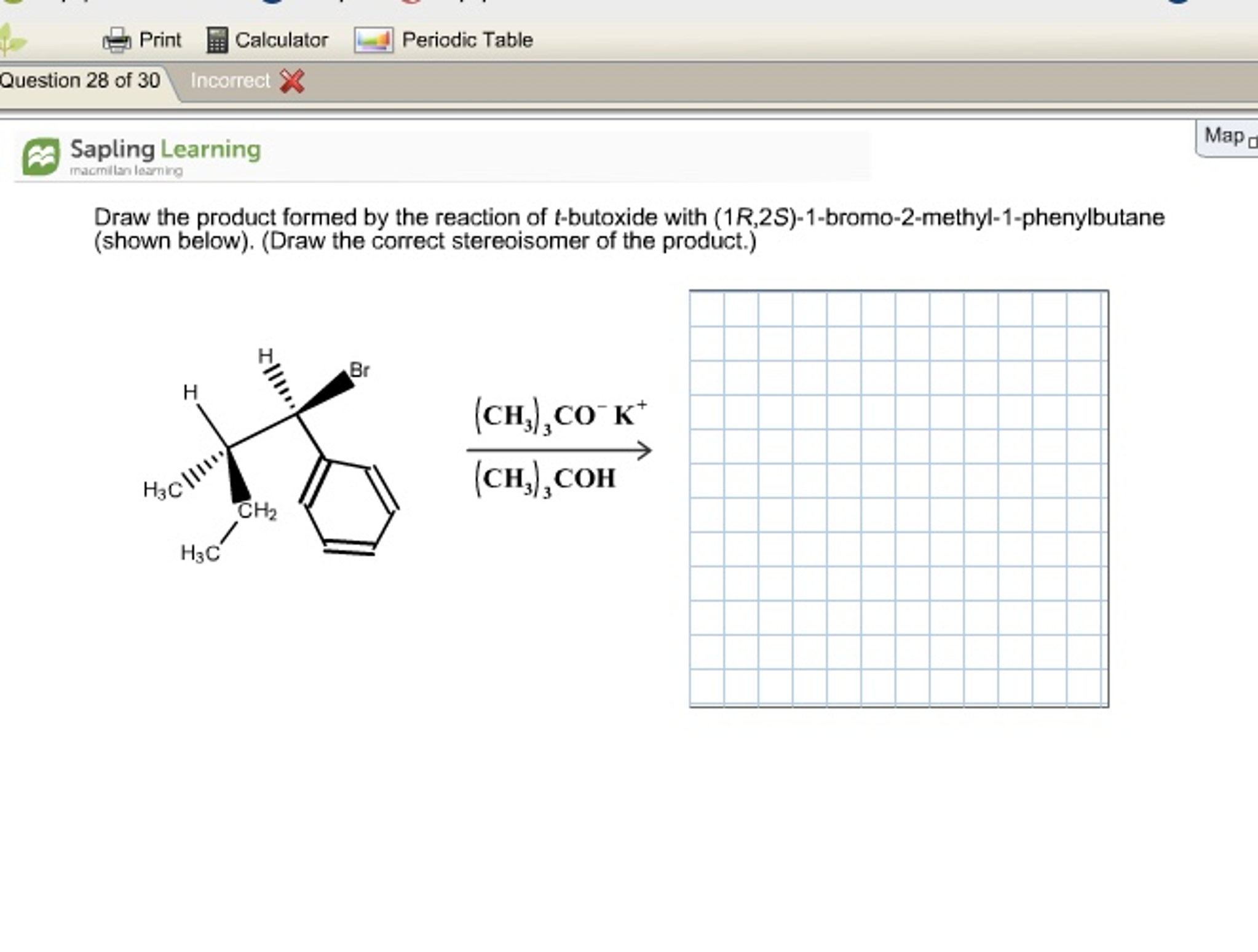The image size is (1258, 952).
Task: Click the reaction arrow
Action: [559, 450]
